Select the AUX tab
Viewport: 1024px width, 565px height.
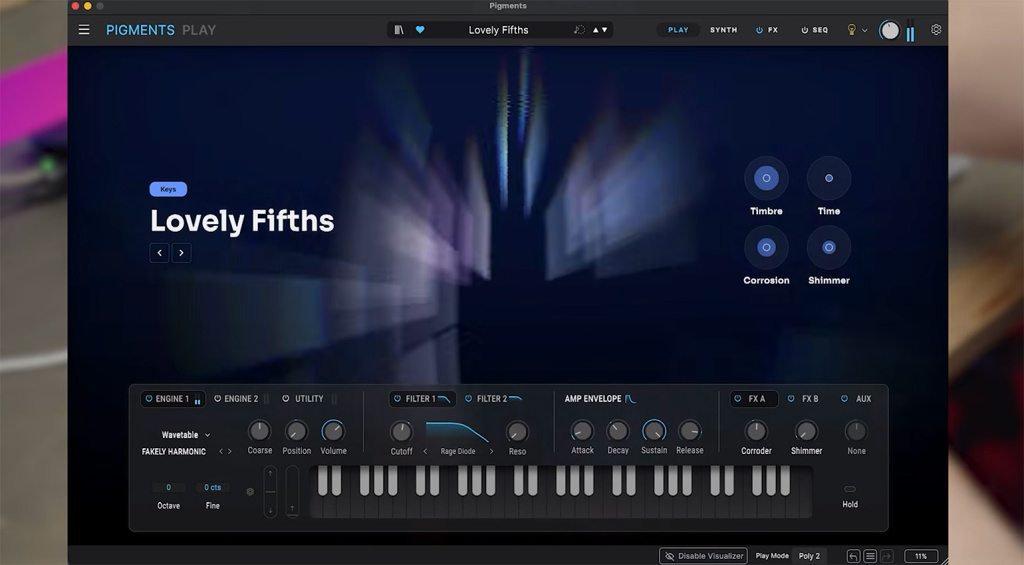(x=863, y=398)
